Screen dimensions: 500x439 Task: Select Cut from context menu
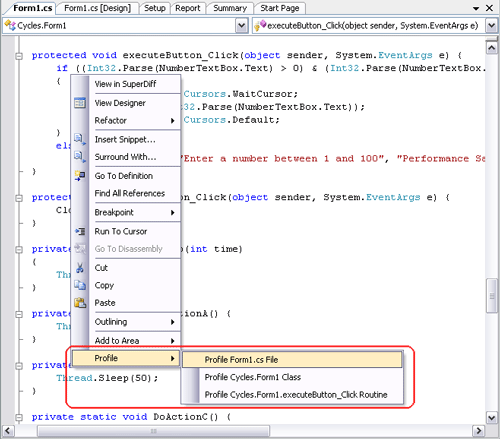126,268
